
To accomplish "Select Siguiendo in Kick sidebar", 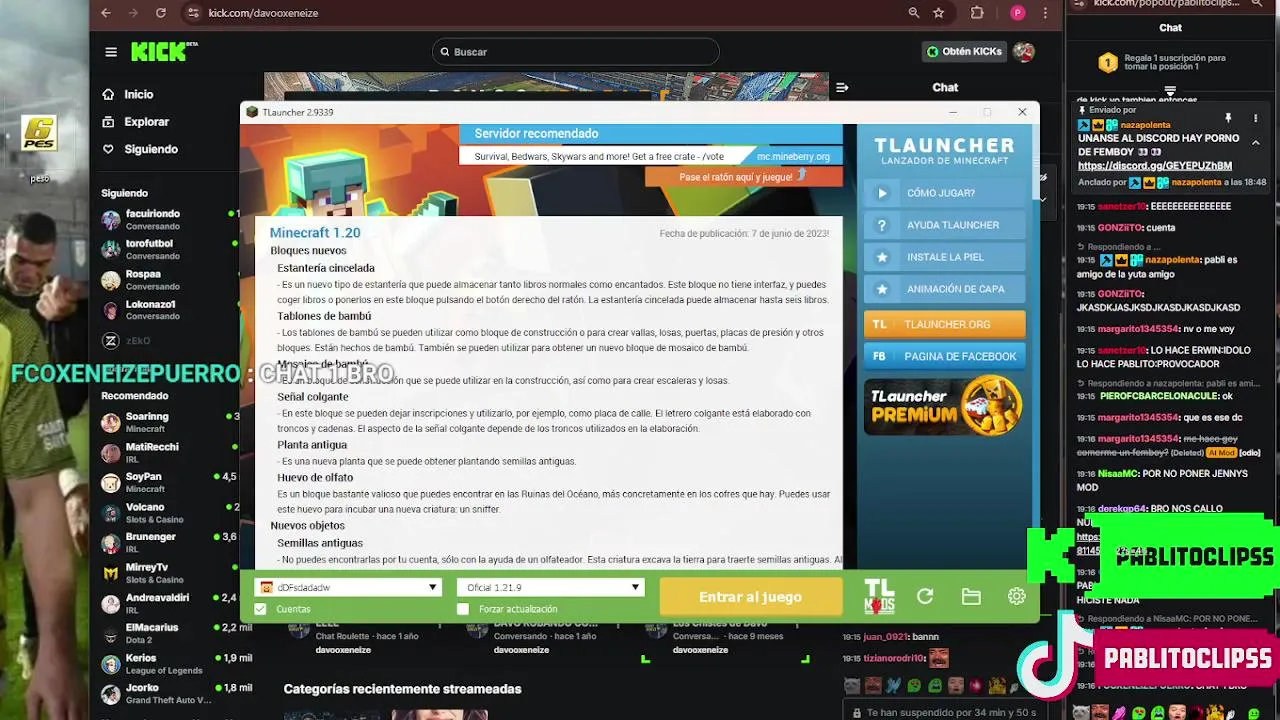I will click(x=151, y=149).
